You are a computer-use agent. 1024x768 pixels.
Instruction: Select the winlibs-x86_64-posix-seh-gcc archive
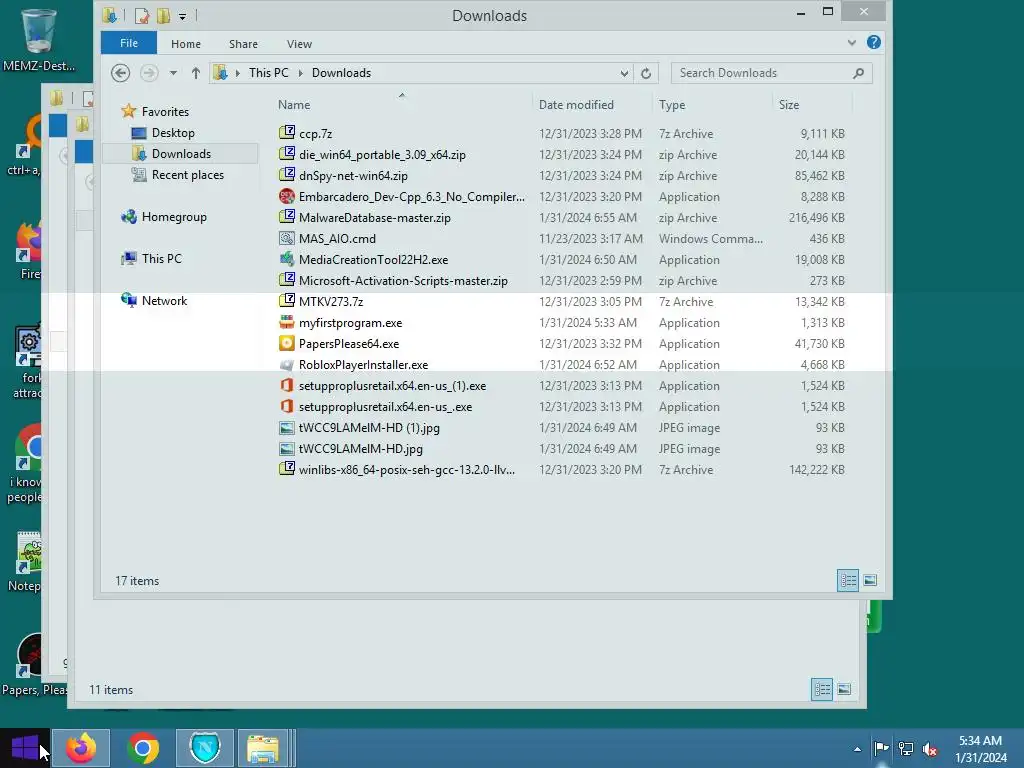point(406,470)
